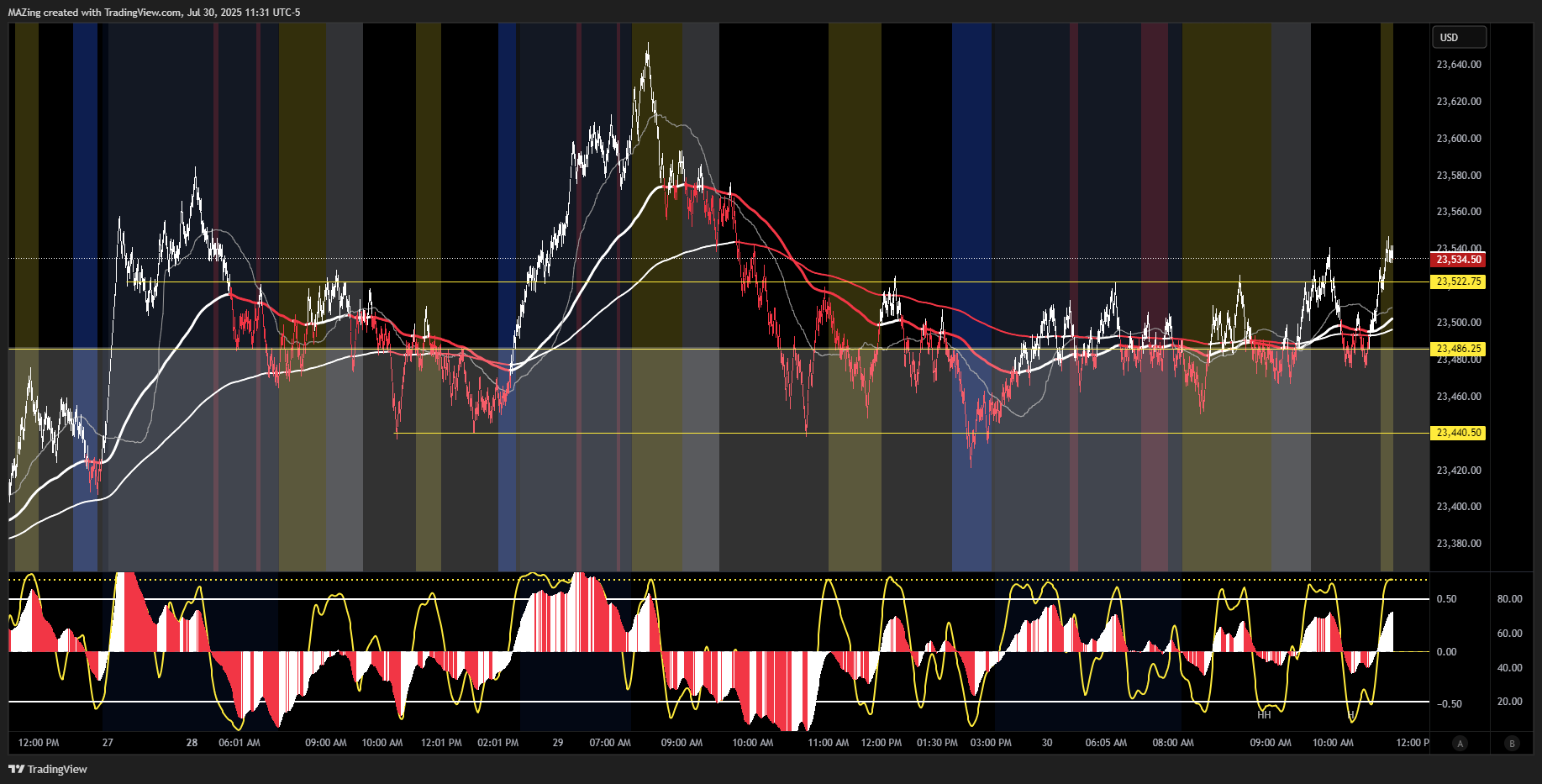Click the 30 date label on time axis
Image resolution: width=1542 pixels, height=784 pixels.
point(1047,743)
